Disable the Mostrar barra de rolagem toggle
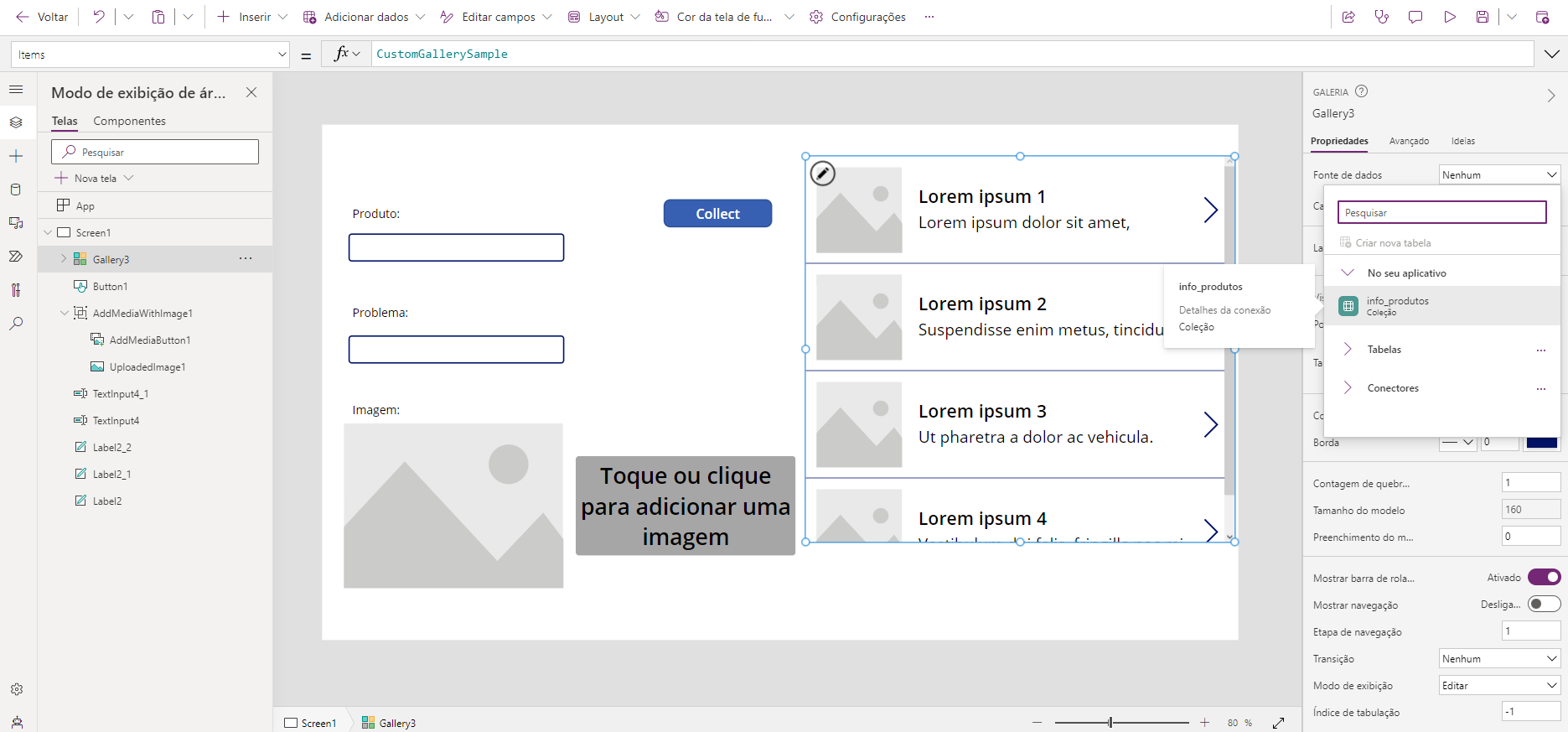 [x=1544, y=577]
